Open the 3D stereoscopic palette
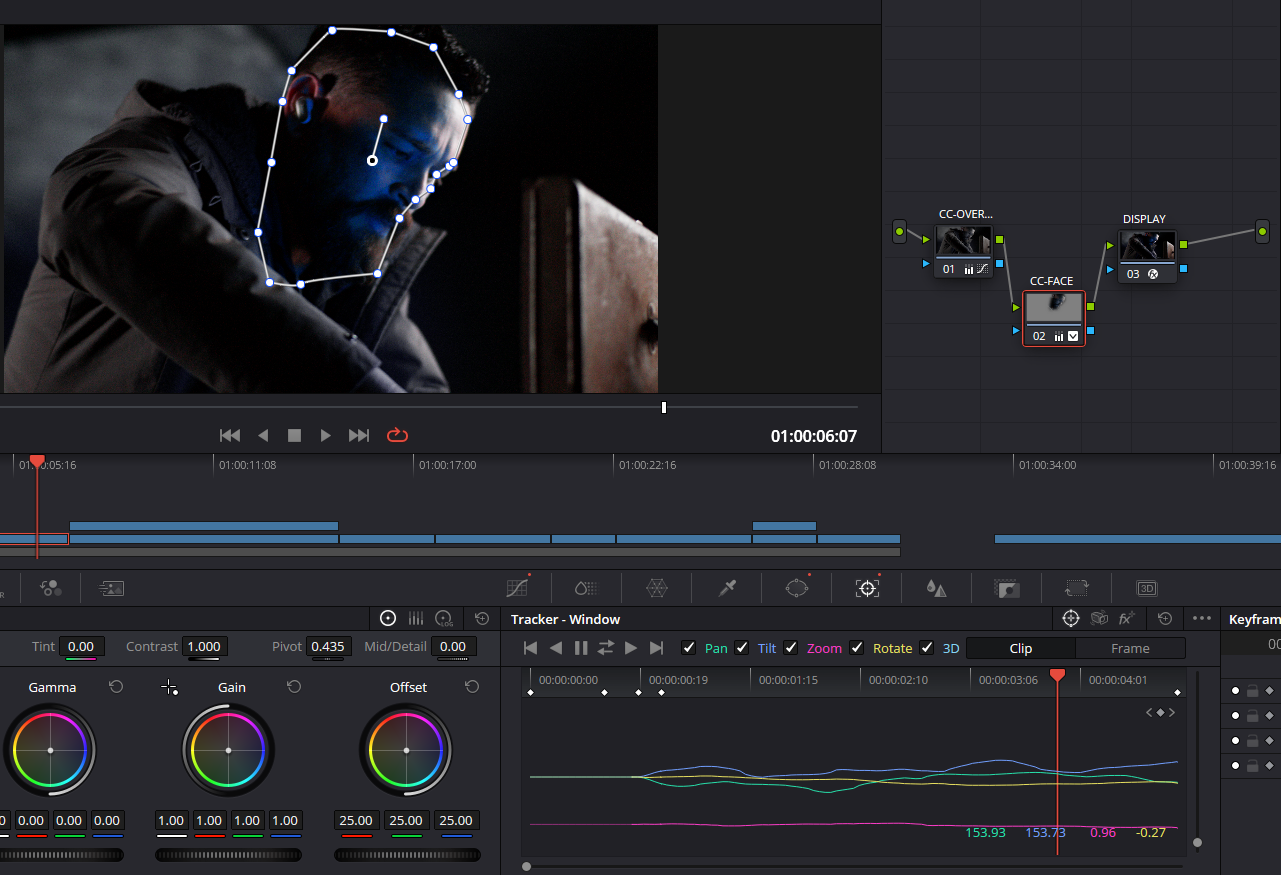Screen dimensions: 1281x875 pos(1146,588)
